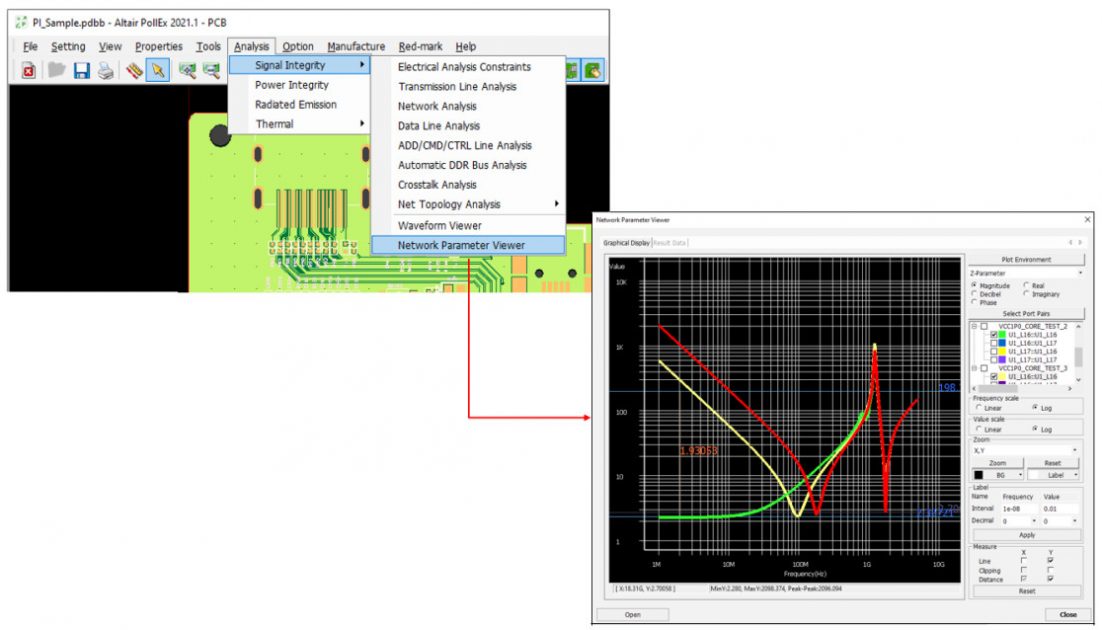The height and width of the screenshot is (630, 1102).
Task: Click the rightmost green toolbar icon
Action: (594, 70)
